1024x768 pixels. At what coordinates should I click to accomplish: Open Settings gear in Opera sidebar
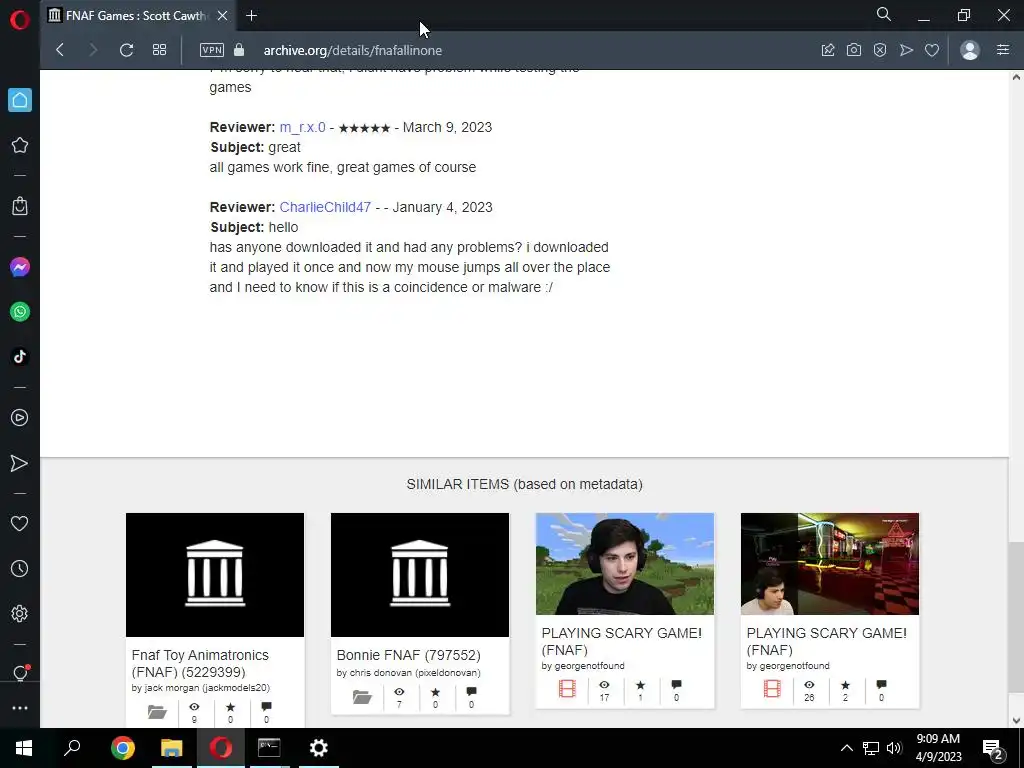pos(20,613)
